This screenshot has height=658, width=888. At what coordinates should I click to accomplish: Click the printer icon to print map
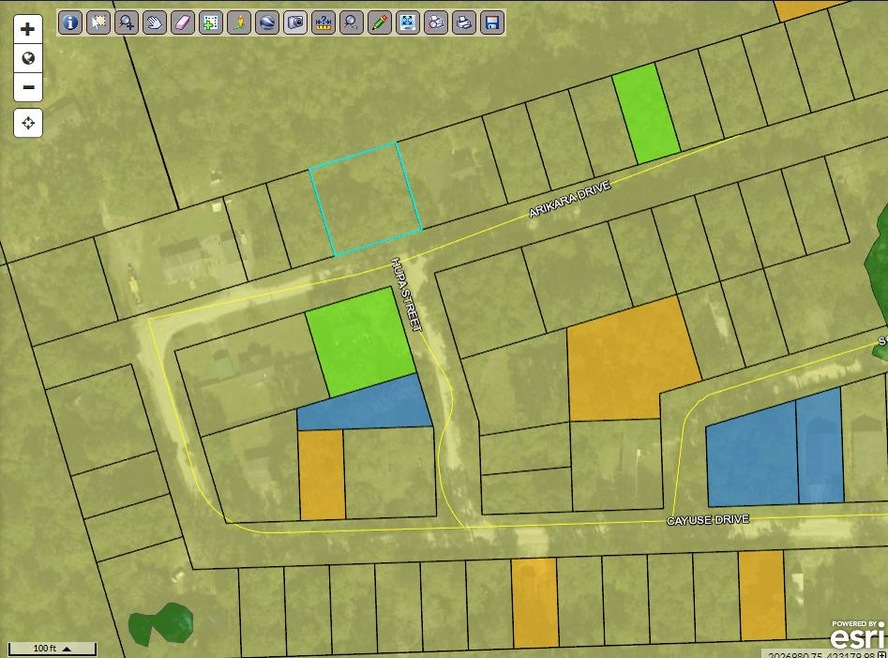tap(463, 21)
